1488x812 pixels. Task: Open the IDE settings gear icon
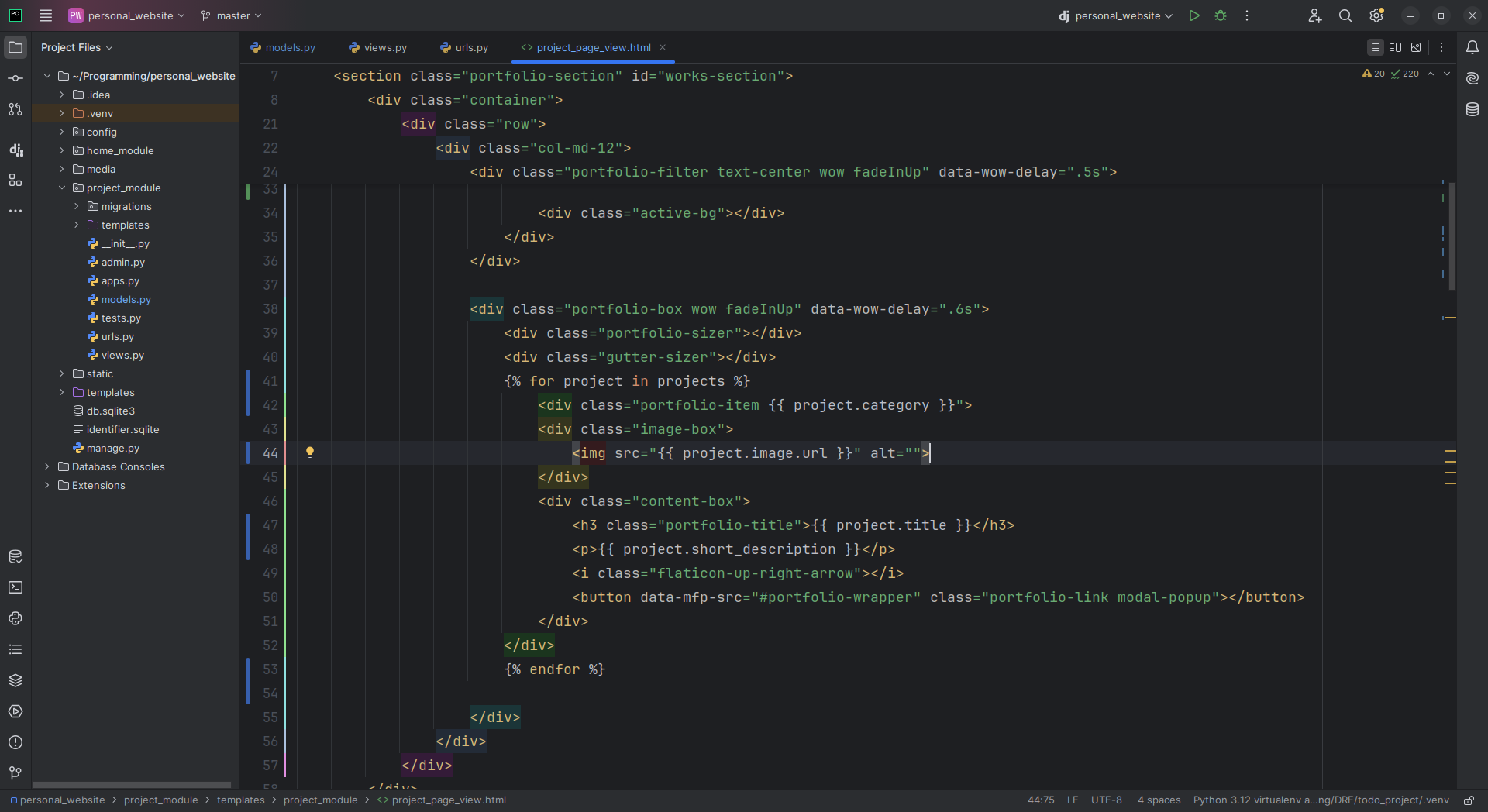coord(1376,15)
